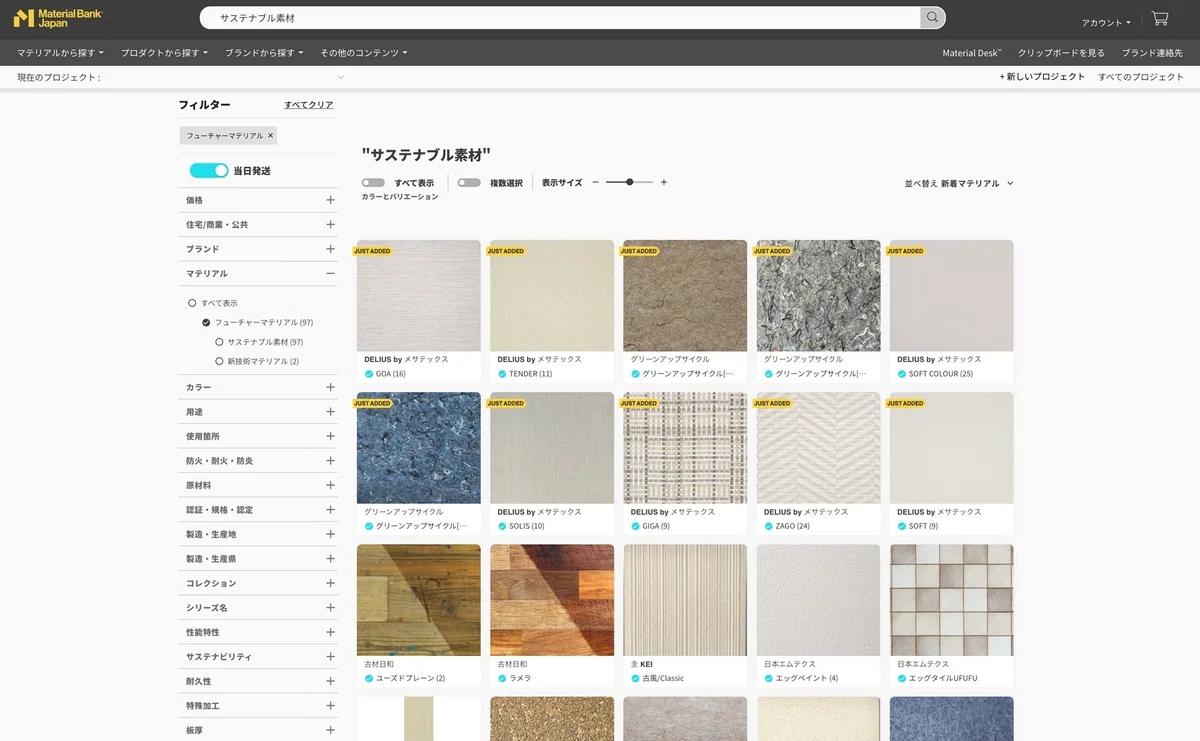The image size is (1200, 741).
Task: Select the 新技術マテリアル (2) radio option
Action: click(x=219, y=361)
